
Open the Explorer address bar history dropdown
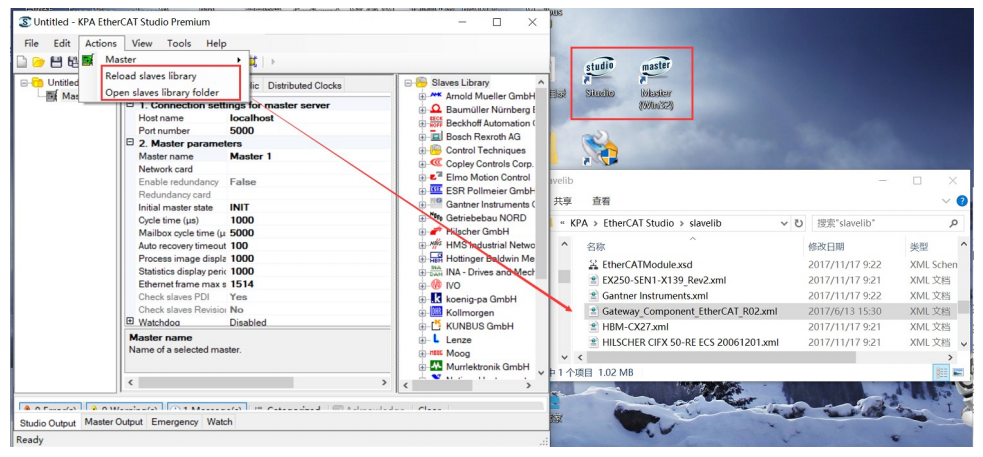(784, 223)
